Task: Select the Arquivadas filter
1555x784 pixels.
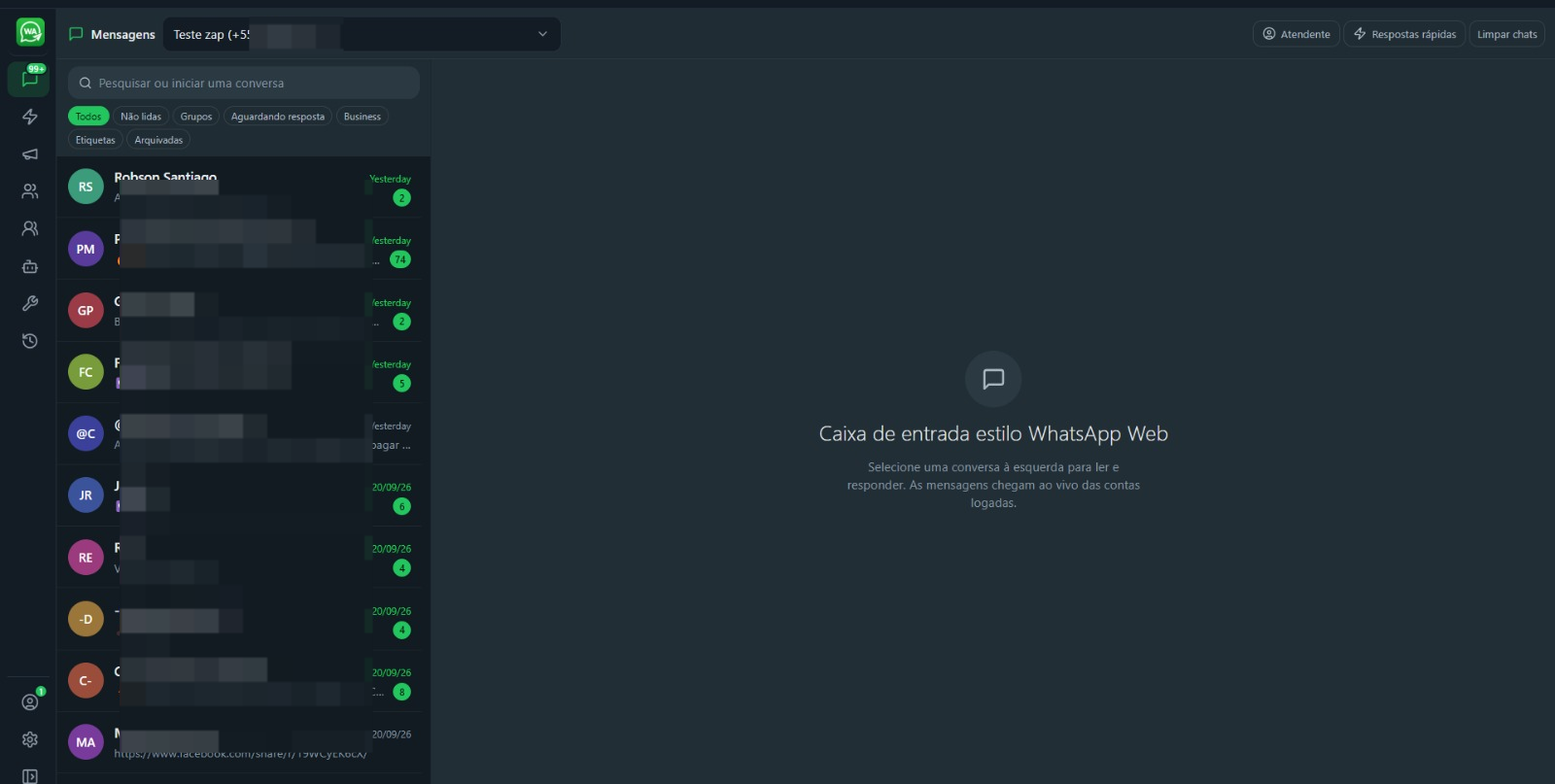Action: click(158, 140)
